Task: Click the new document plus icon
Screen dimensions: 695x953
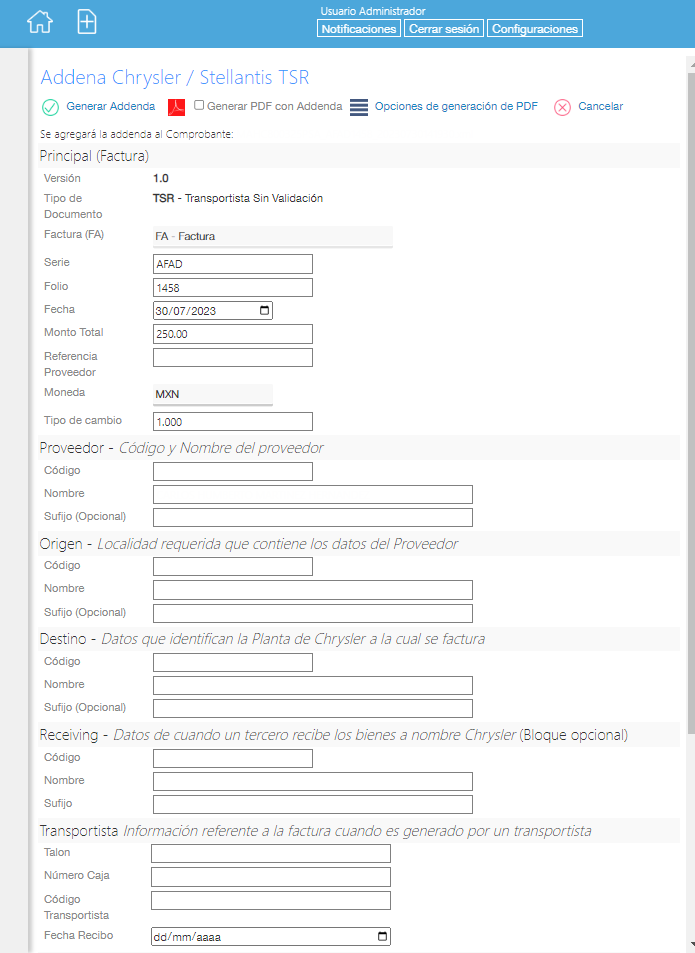Action: [x=87, y=22]
